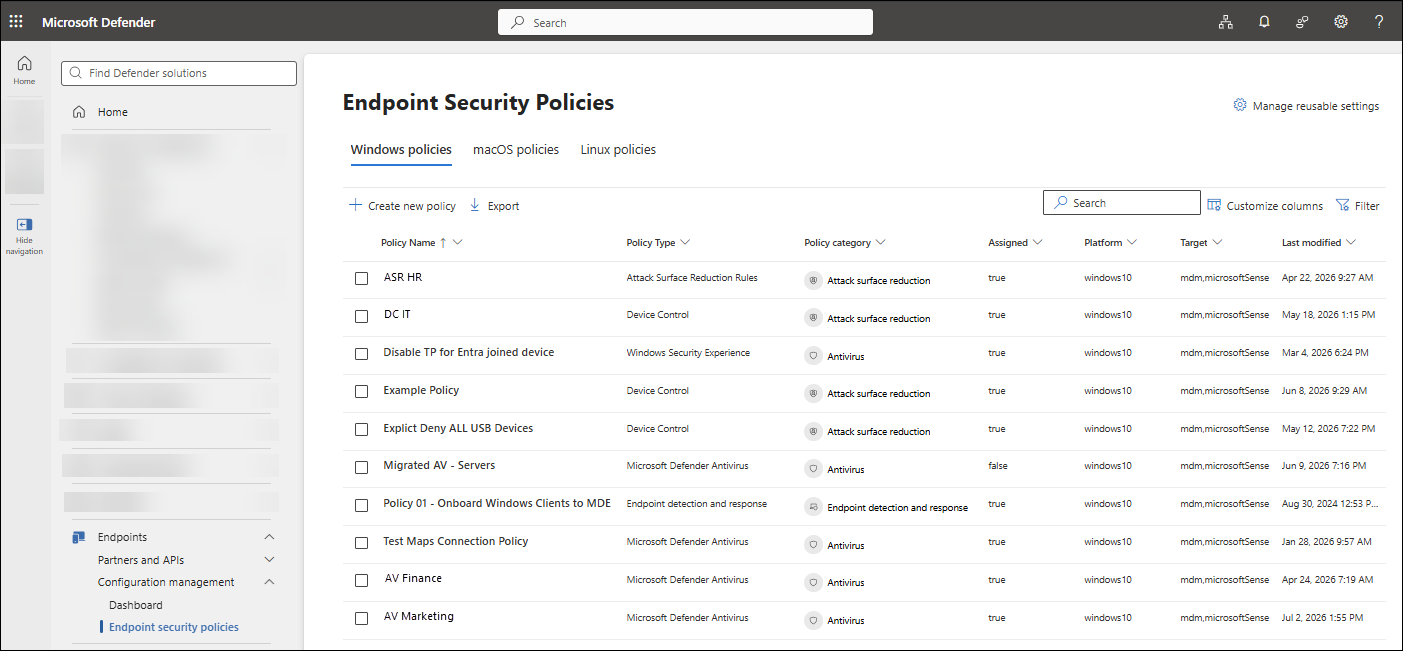Click the Filter funnel icon
This screenshot has height=651, width=1403.
[1343, 205]
